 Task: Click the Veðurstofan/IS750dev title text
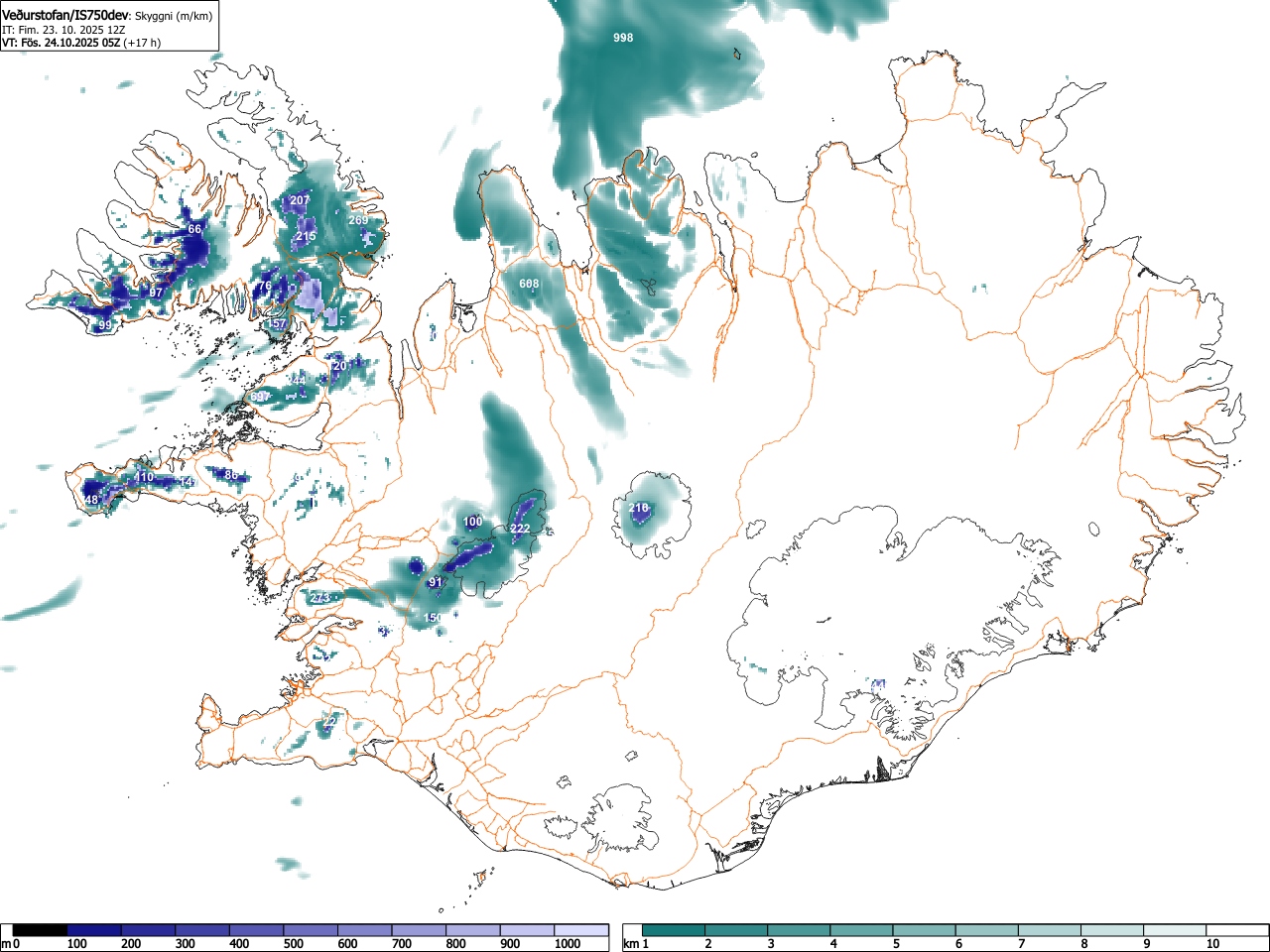[x=66, y=15]
